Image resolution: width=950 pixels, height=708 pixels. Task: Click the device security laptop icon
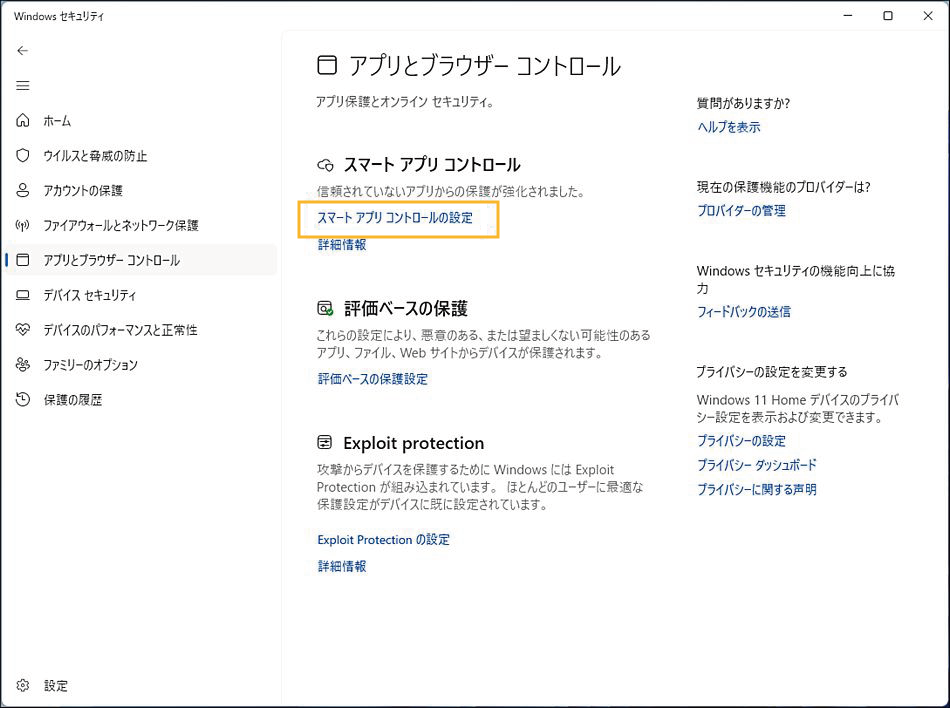click(x=23, y=295)
